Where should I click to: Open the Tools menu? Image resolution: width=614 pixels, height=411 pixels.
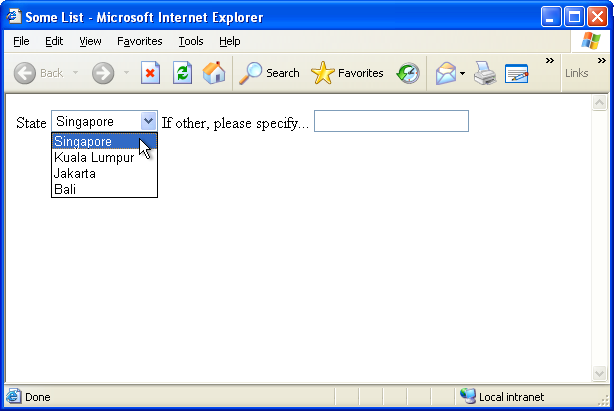point(191,41)
